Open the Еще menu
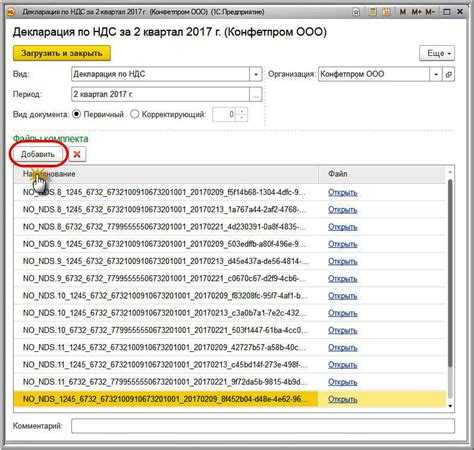This screenshot has width=474, height=450. coord(437,53)
